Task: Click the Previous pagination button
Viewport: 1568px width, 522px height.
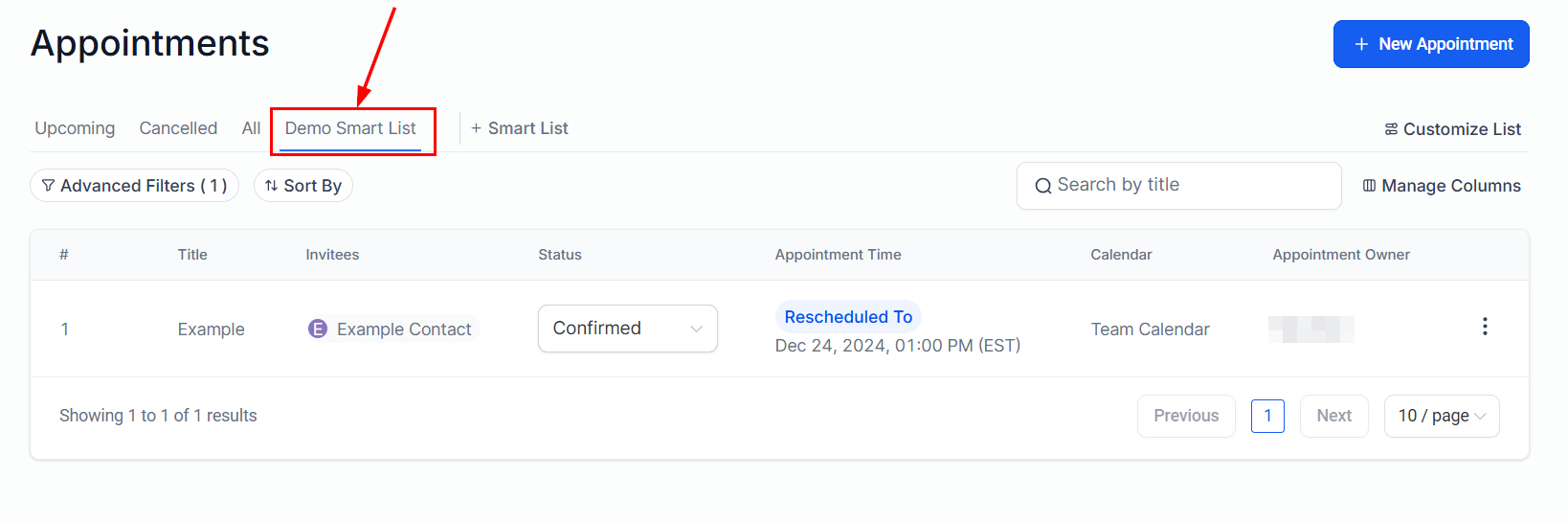Action: 1186,416
